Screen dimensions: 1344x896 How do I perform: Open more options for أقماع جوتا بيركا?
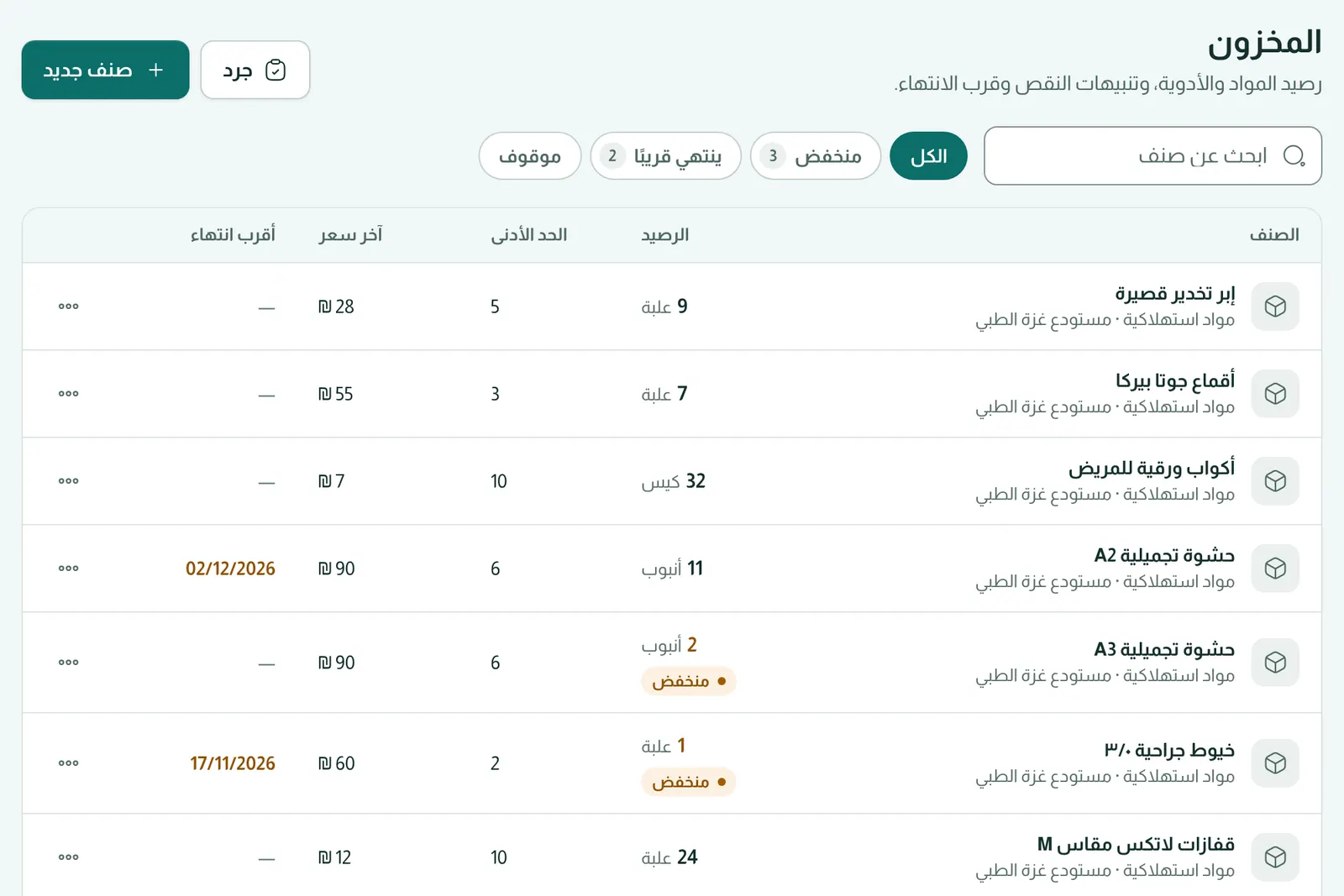[69, 394]
